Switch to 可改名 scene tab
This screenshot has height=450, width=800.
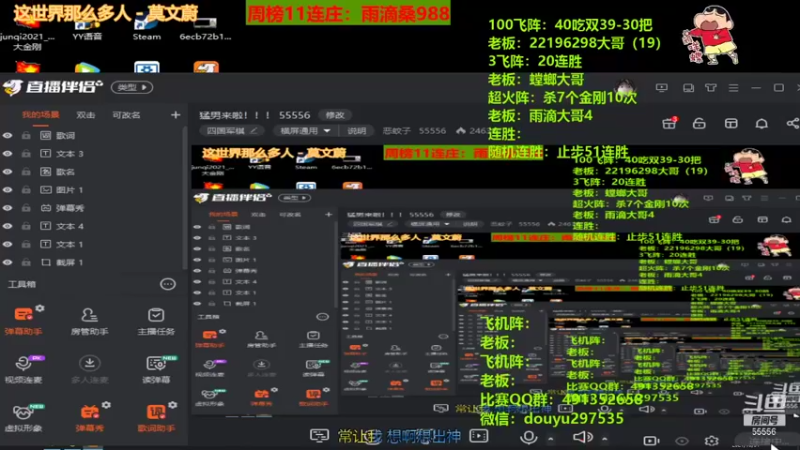point(126,115)
